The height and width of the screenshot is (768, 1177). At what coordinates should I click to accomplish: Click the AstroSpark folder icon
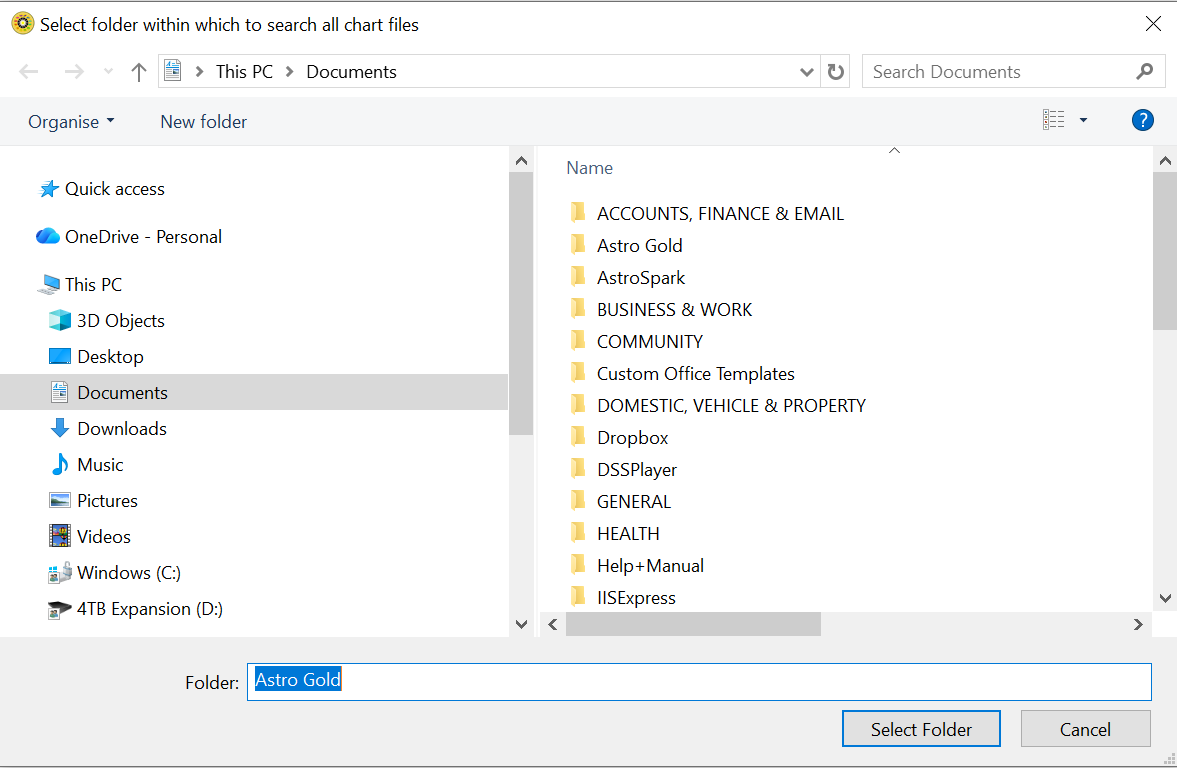pos(577,277)
